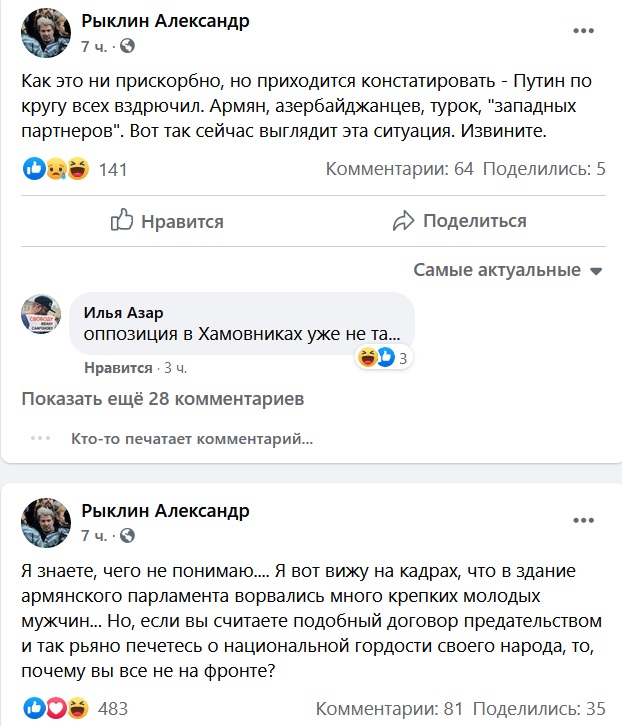Open the first post's three-dot options menu

coord(582,32)
